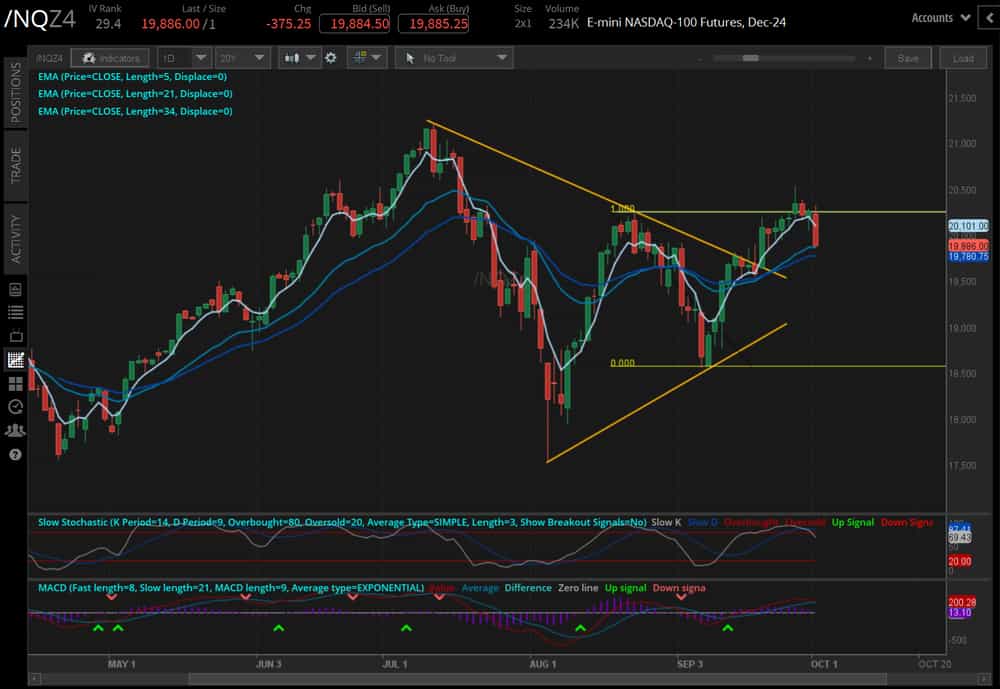Screen dimensions: 1000x689
Task: Expand the chart style dropdown arrow
Action: point(312,57)
